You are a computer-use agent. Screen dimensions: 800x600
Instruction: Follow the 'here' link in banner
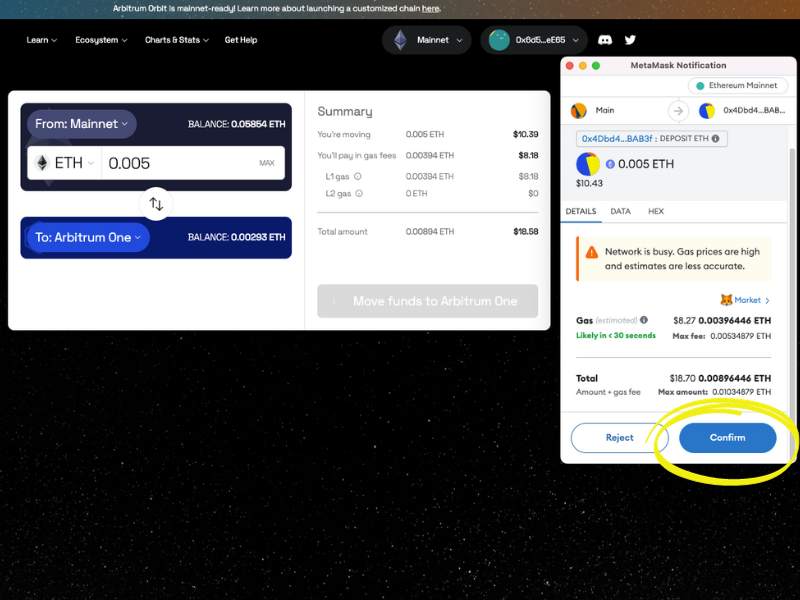click(x=430, y=9)
